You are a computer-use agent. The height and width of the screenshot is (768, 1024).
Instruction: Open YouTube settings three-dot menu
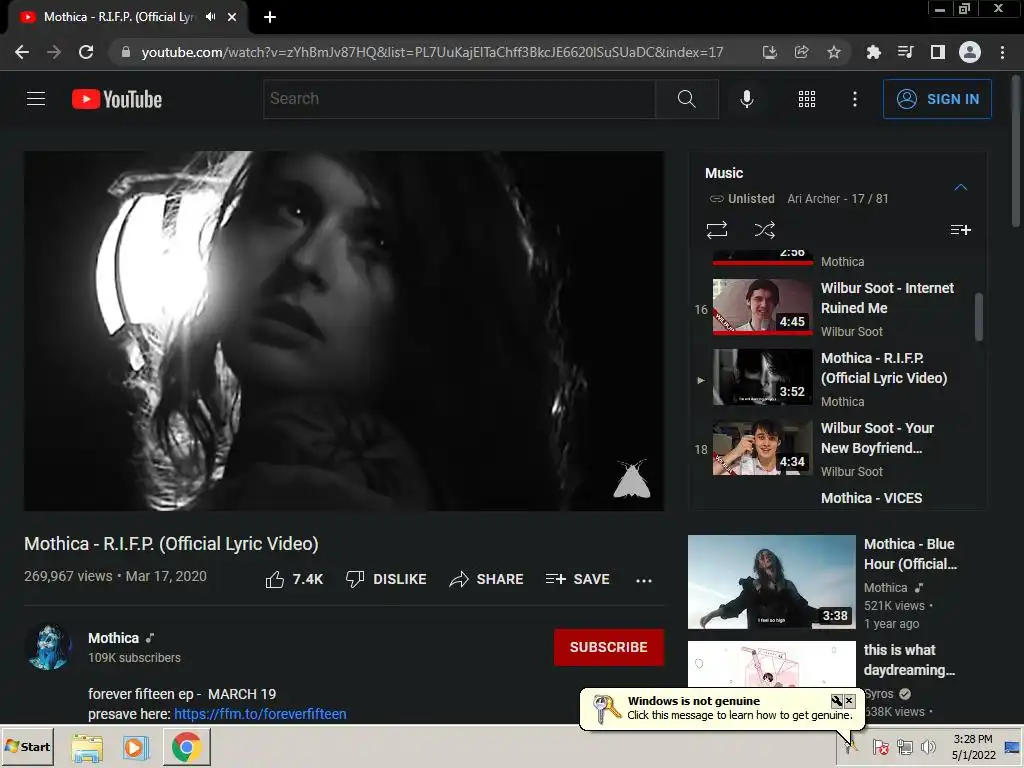[x=855, y=99]
